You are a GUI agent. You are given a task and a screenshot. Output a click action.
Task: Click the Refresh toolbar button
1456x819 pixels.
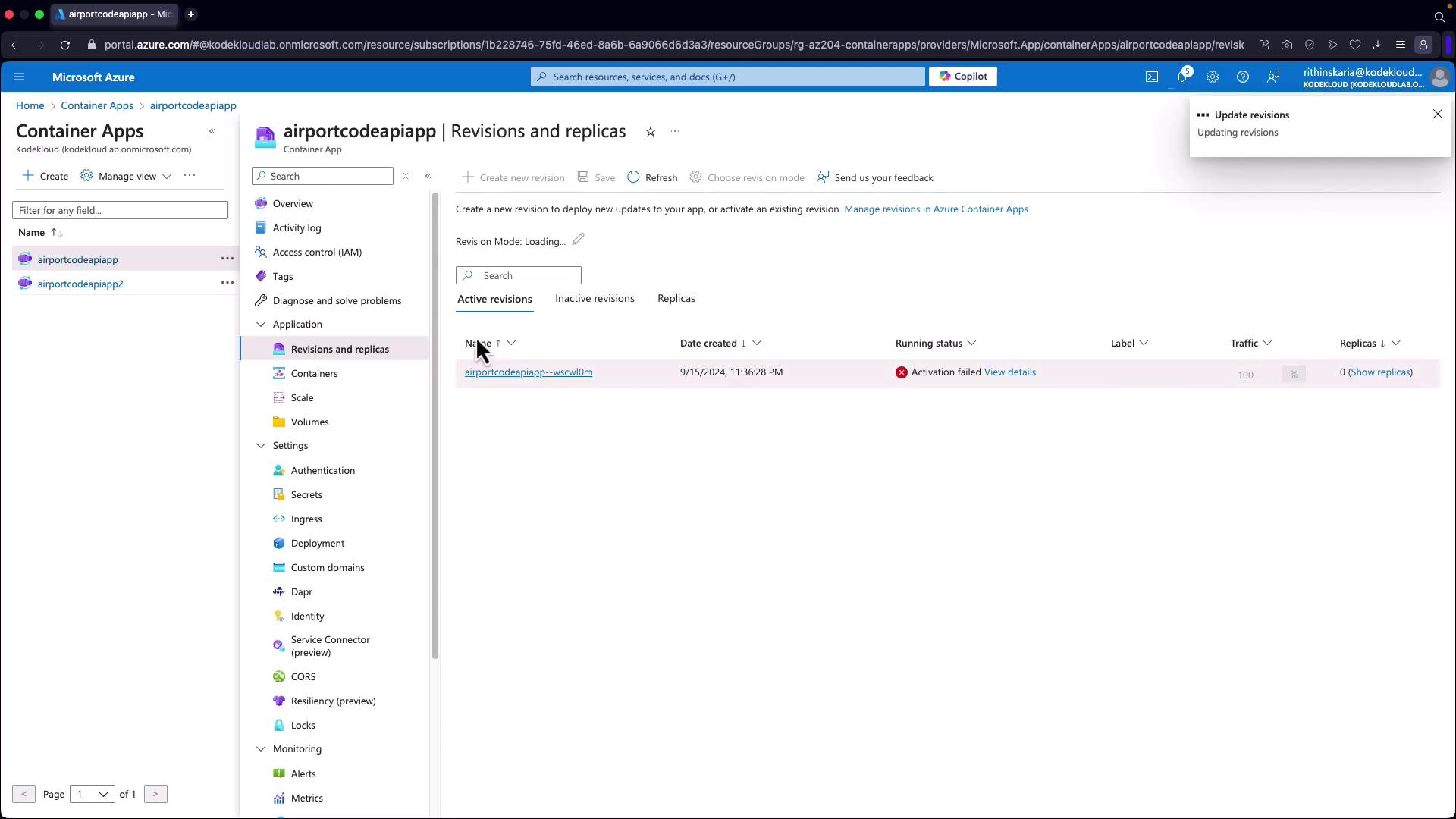click(x=652, y=177)
